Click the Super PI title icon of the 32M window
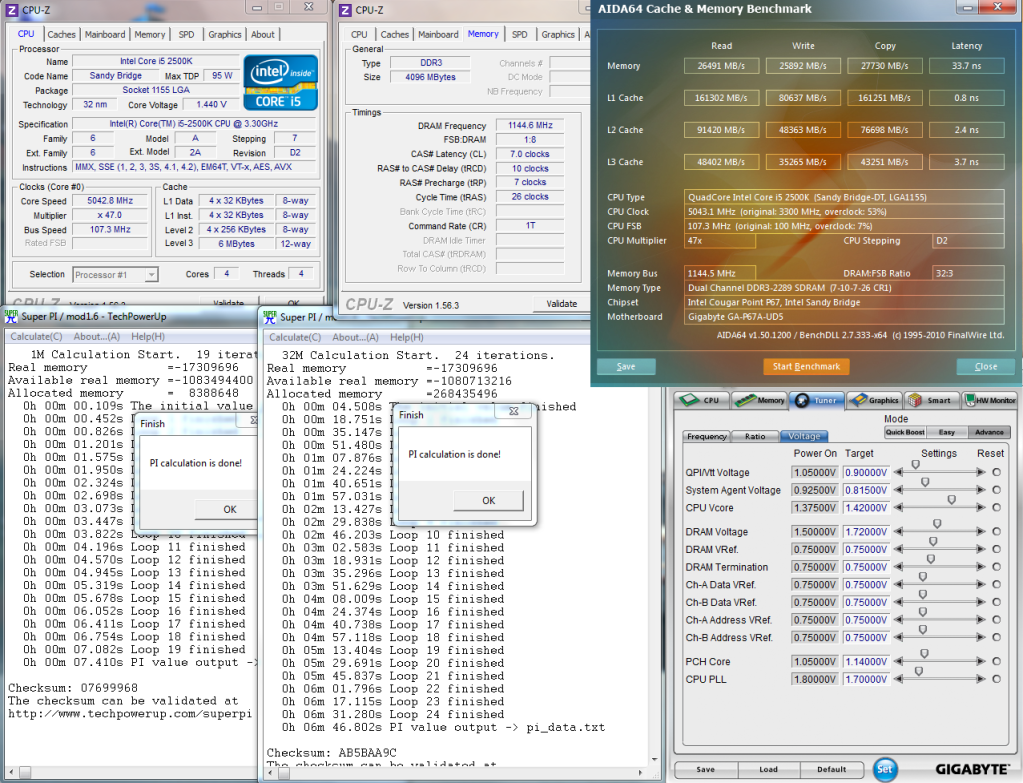 point(270,317)
